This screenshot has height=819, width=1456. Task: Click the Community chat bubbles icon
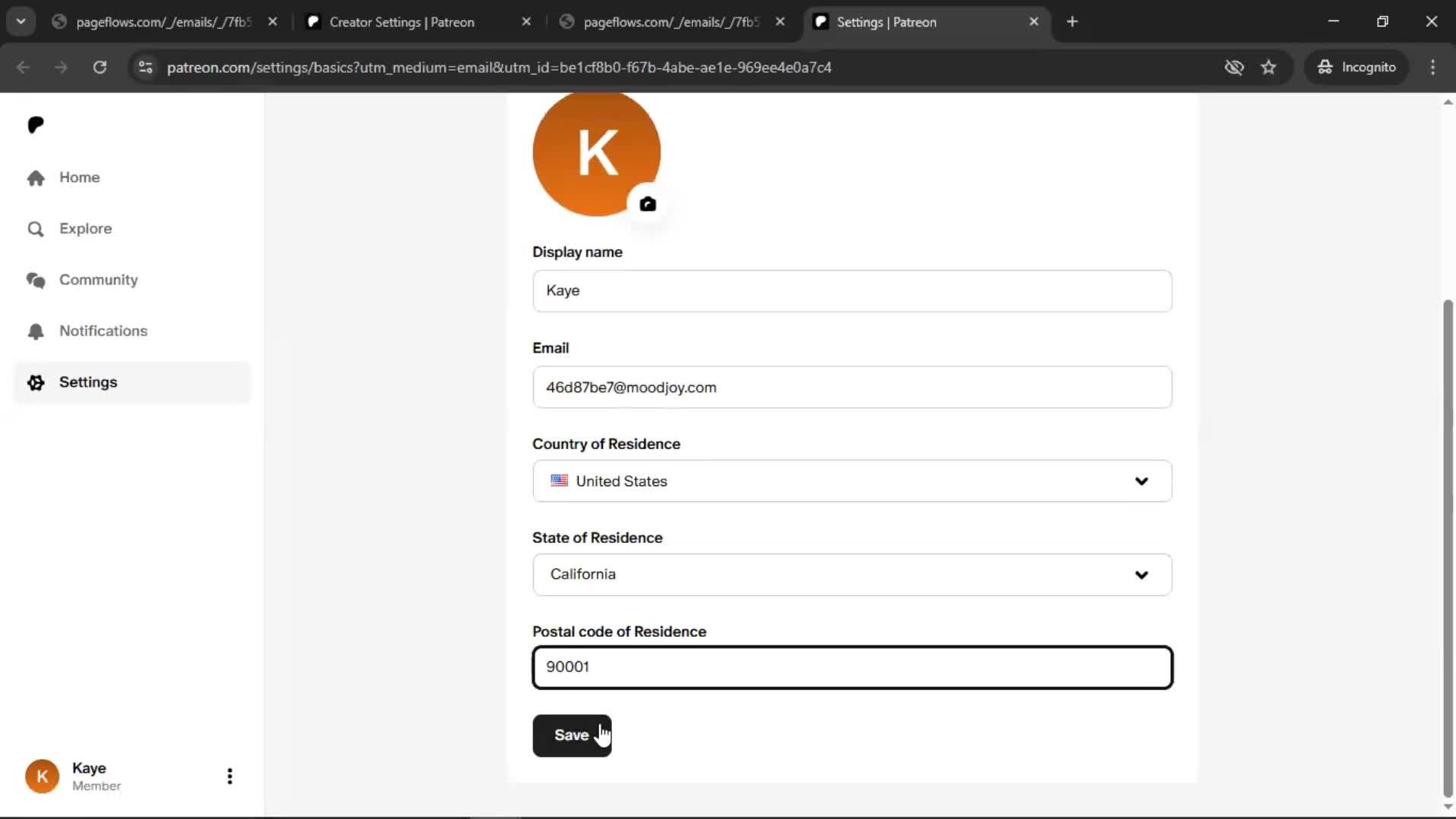click(x=36, y=281)
